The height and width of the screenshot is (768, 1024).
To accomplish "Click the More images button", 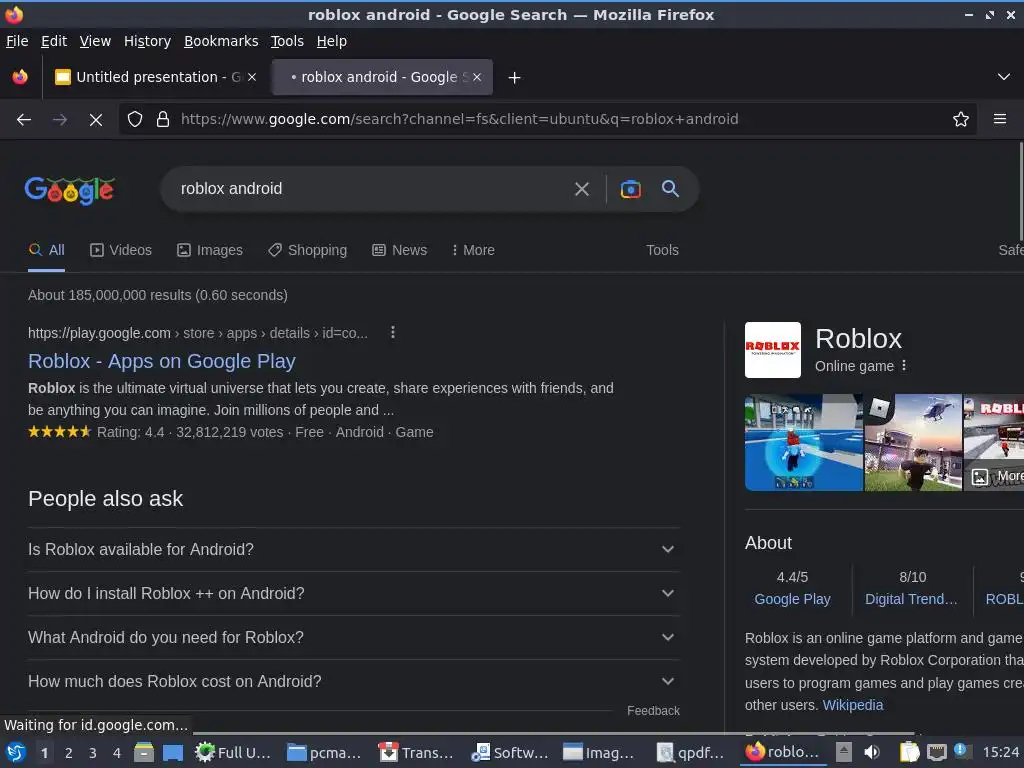I will (997, 476).
